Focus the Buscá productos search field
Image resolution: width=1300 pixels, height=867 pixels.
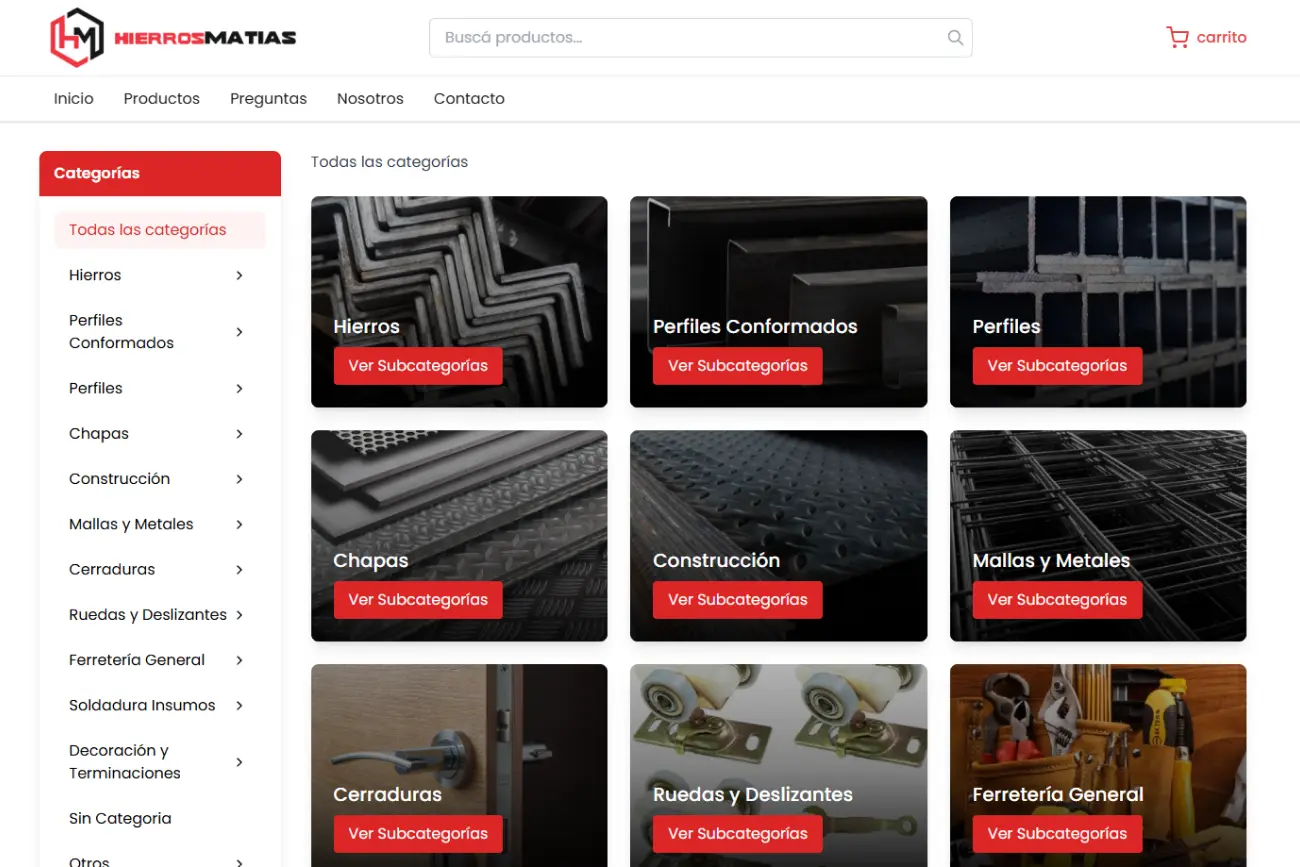click(x=700, y=38)
